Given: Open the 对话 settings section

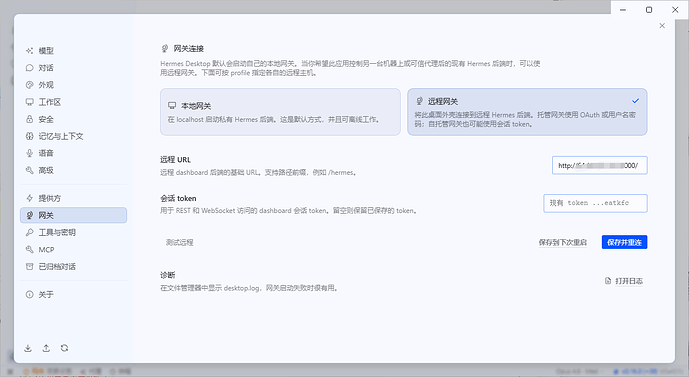Looking at the screenshot, I should click(73, 68).
